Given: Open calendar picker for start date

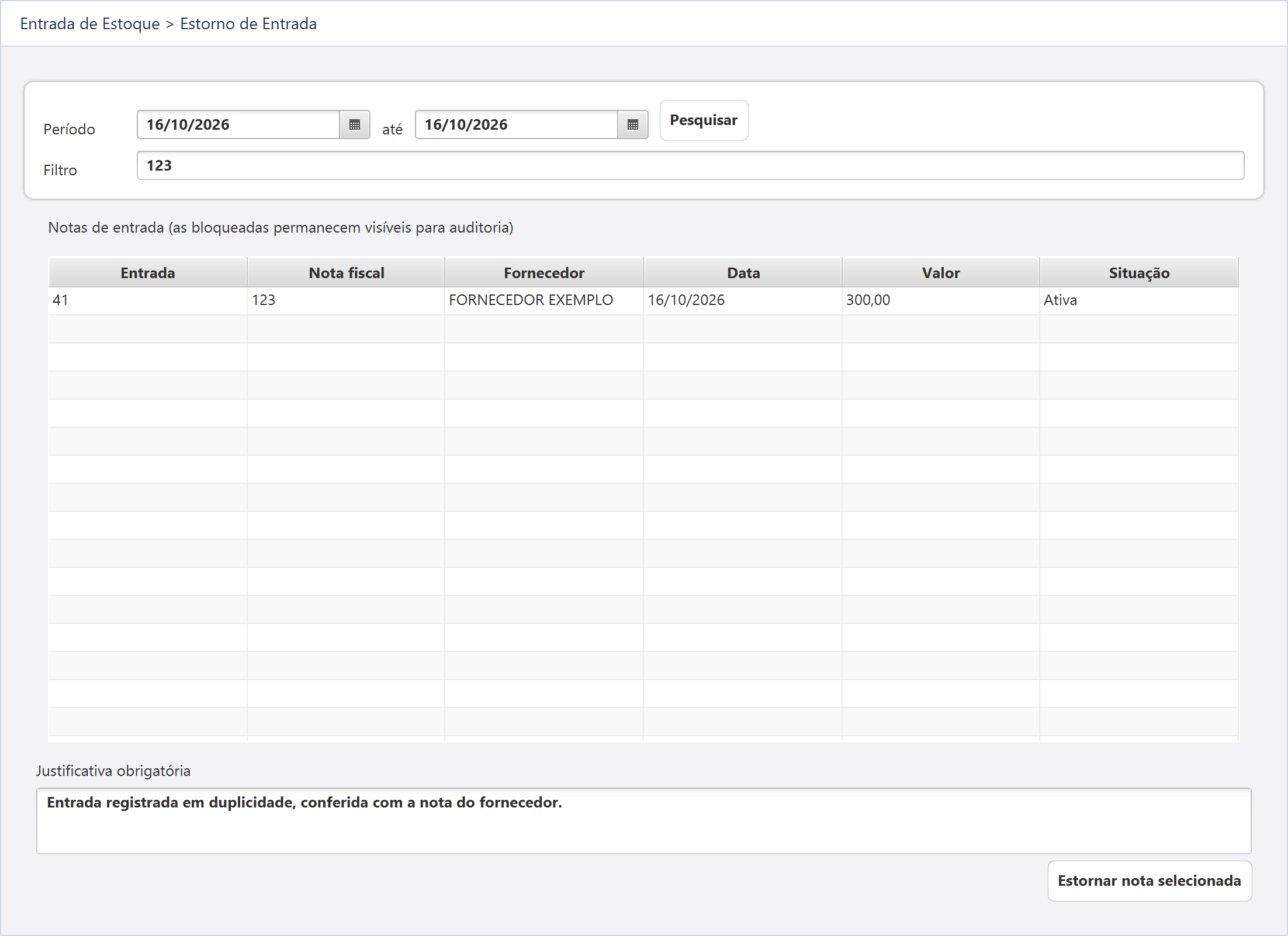Looking at the screenshot, I should [x=355, y=124].
